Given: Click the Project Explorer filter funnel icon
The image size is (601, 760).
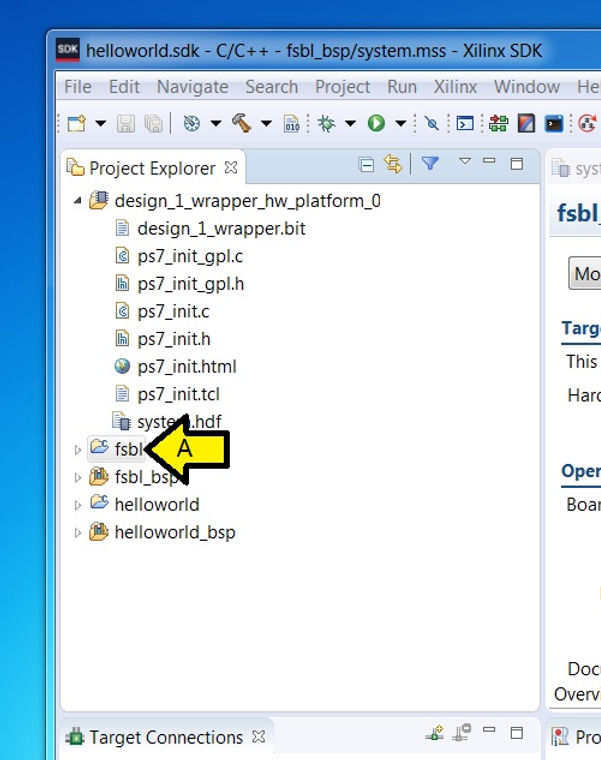Looking at the screenshot, I should [x=430, y=164].
